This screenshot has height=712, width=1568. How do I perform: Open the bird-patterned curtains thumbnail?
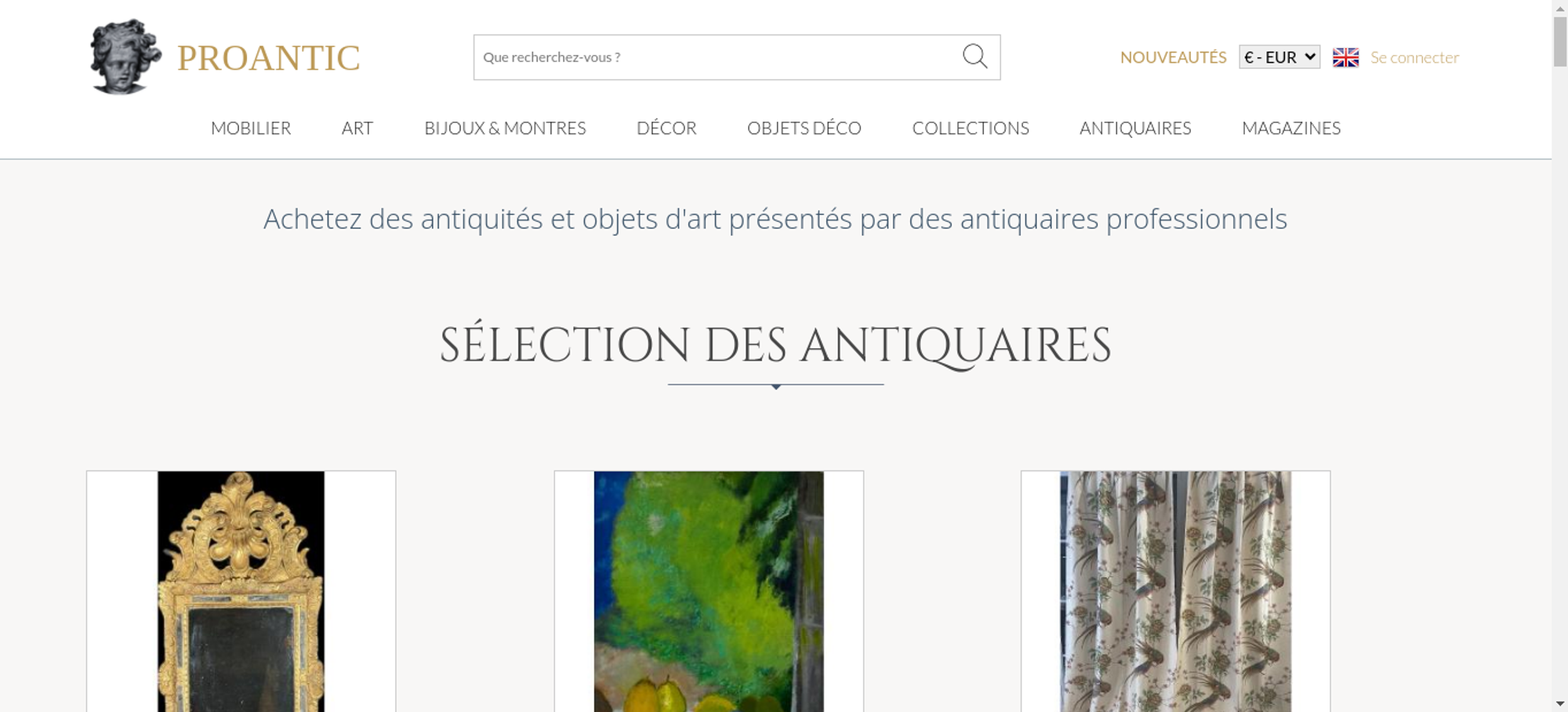[x=1175, y=591]
